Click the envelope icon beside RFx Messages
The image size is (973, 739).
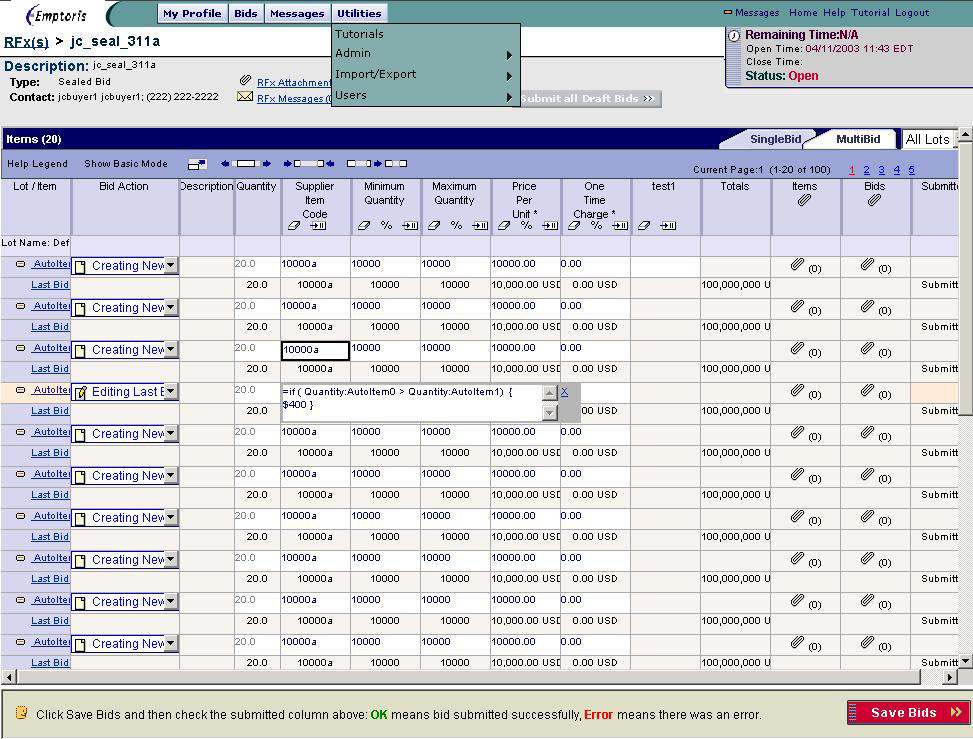(x=245, y=98)
